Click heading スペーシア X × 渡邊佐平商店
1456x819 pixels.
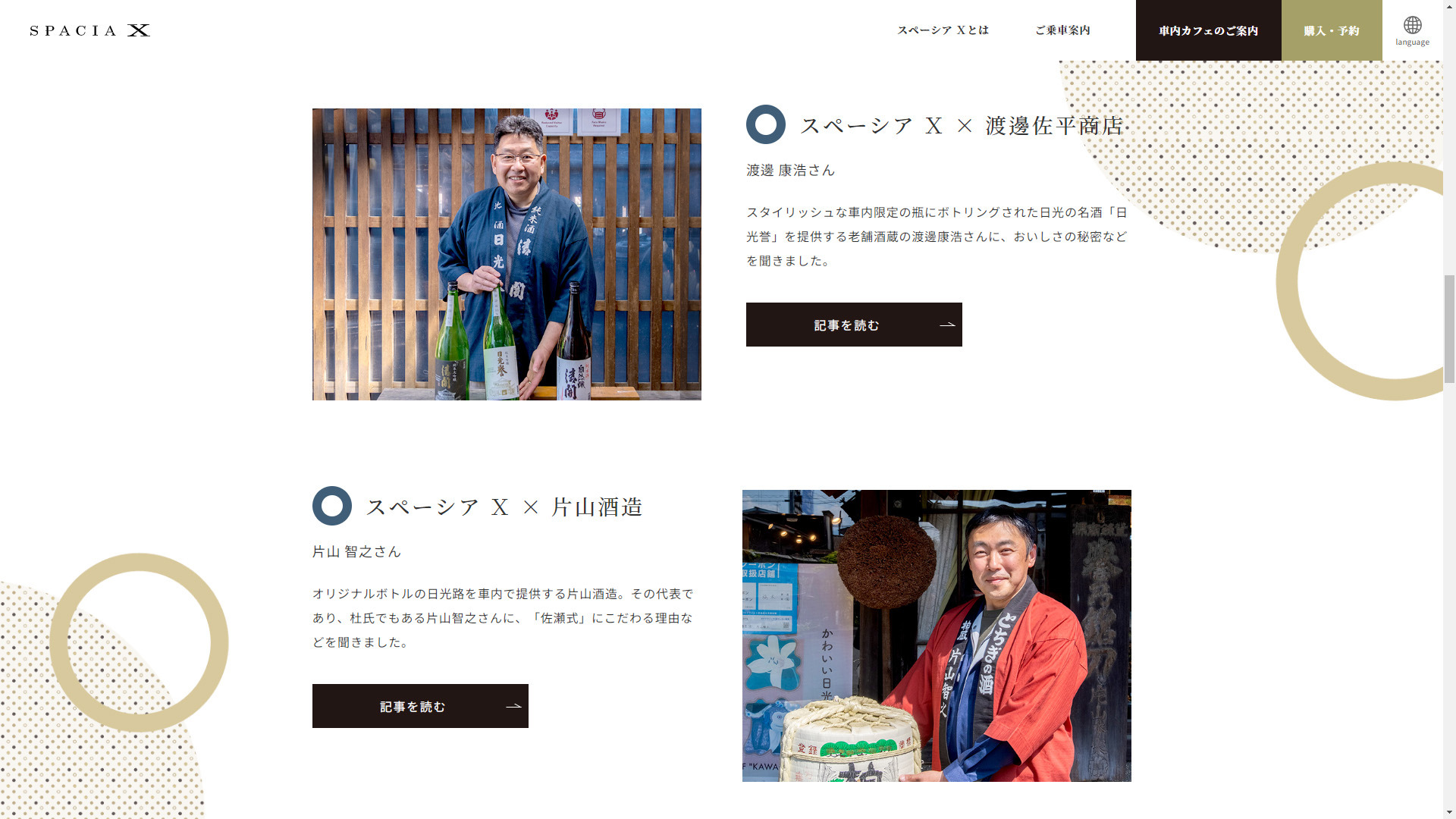(x=962, y=125)
